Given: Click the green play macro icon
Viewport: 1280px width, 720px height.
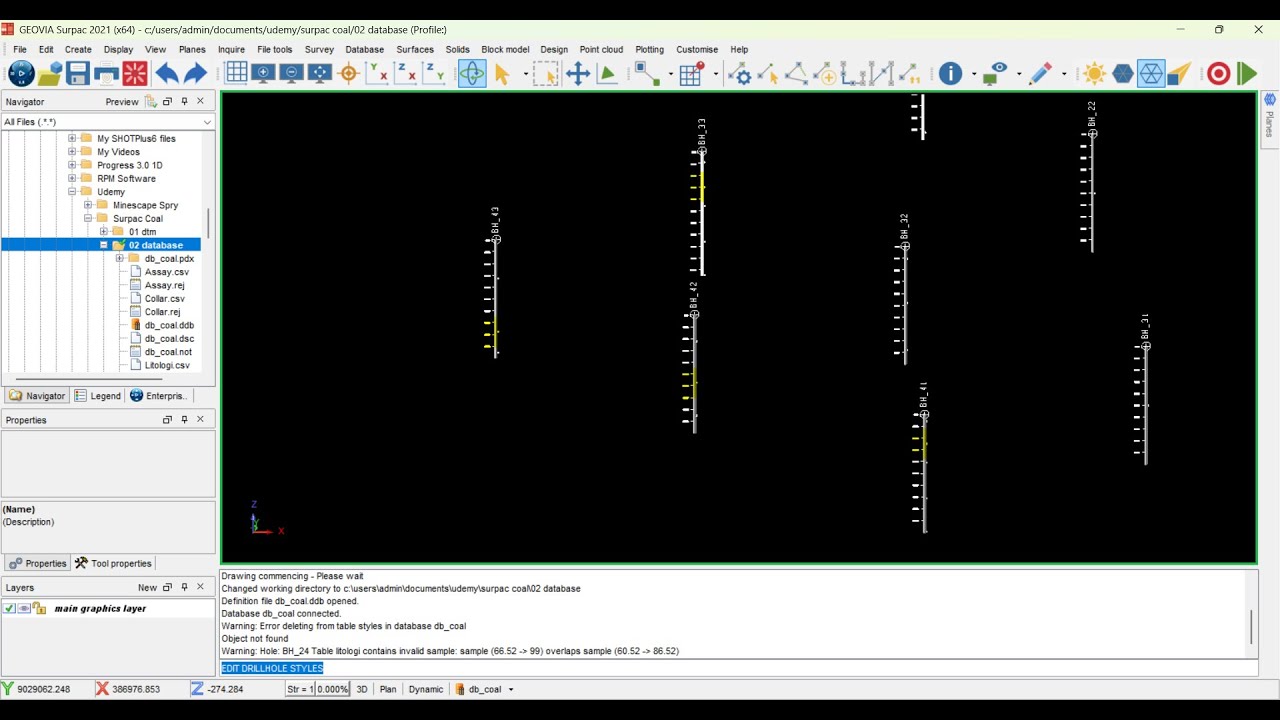Looking at the screenshot, I should coord(1246,73).
